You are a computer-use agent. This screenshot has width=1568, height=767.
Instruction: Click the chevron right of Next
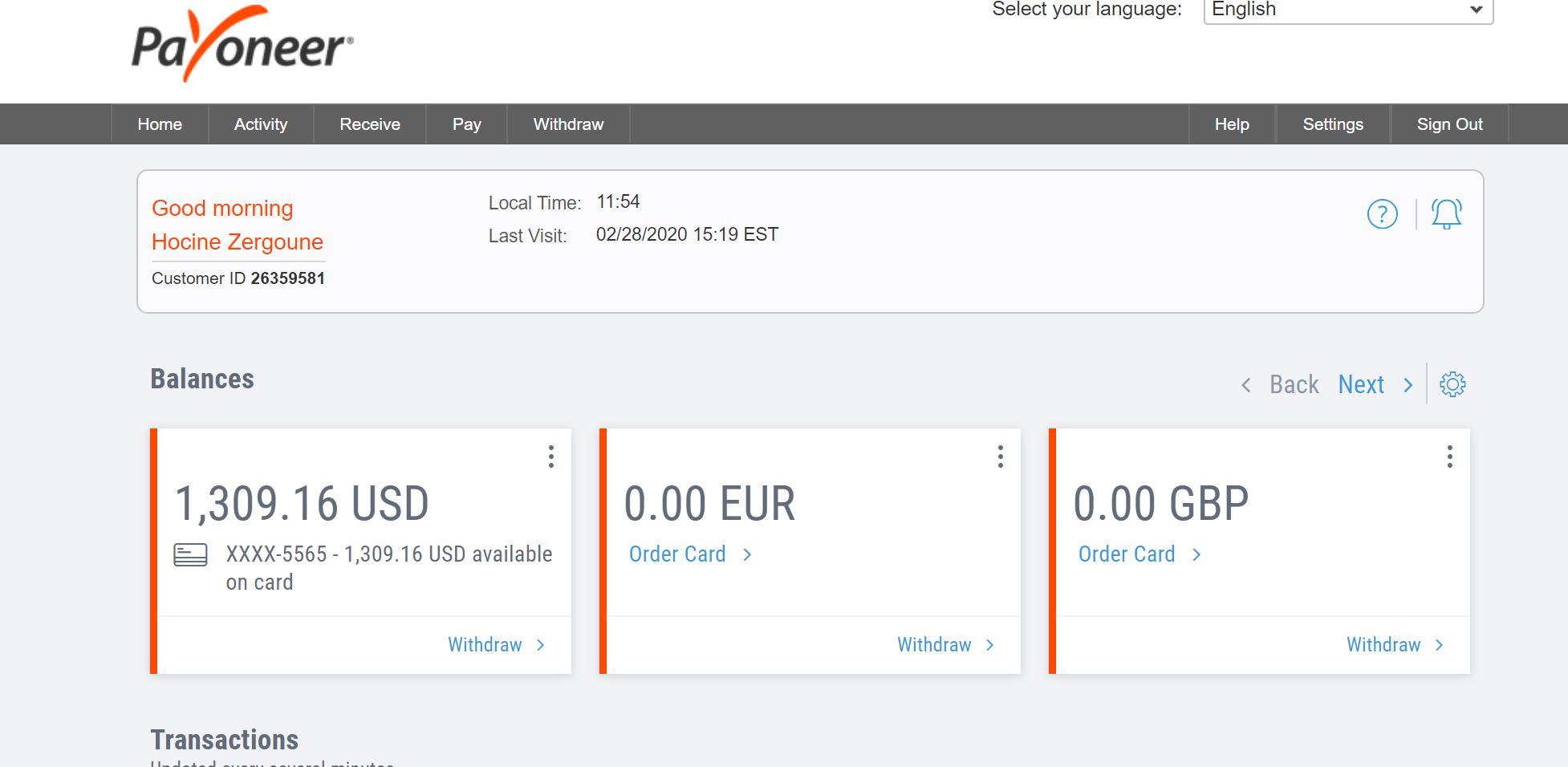coord(1408,385)
